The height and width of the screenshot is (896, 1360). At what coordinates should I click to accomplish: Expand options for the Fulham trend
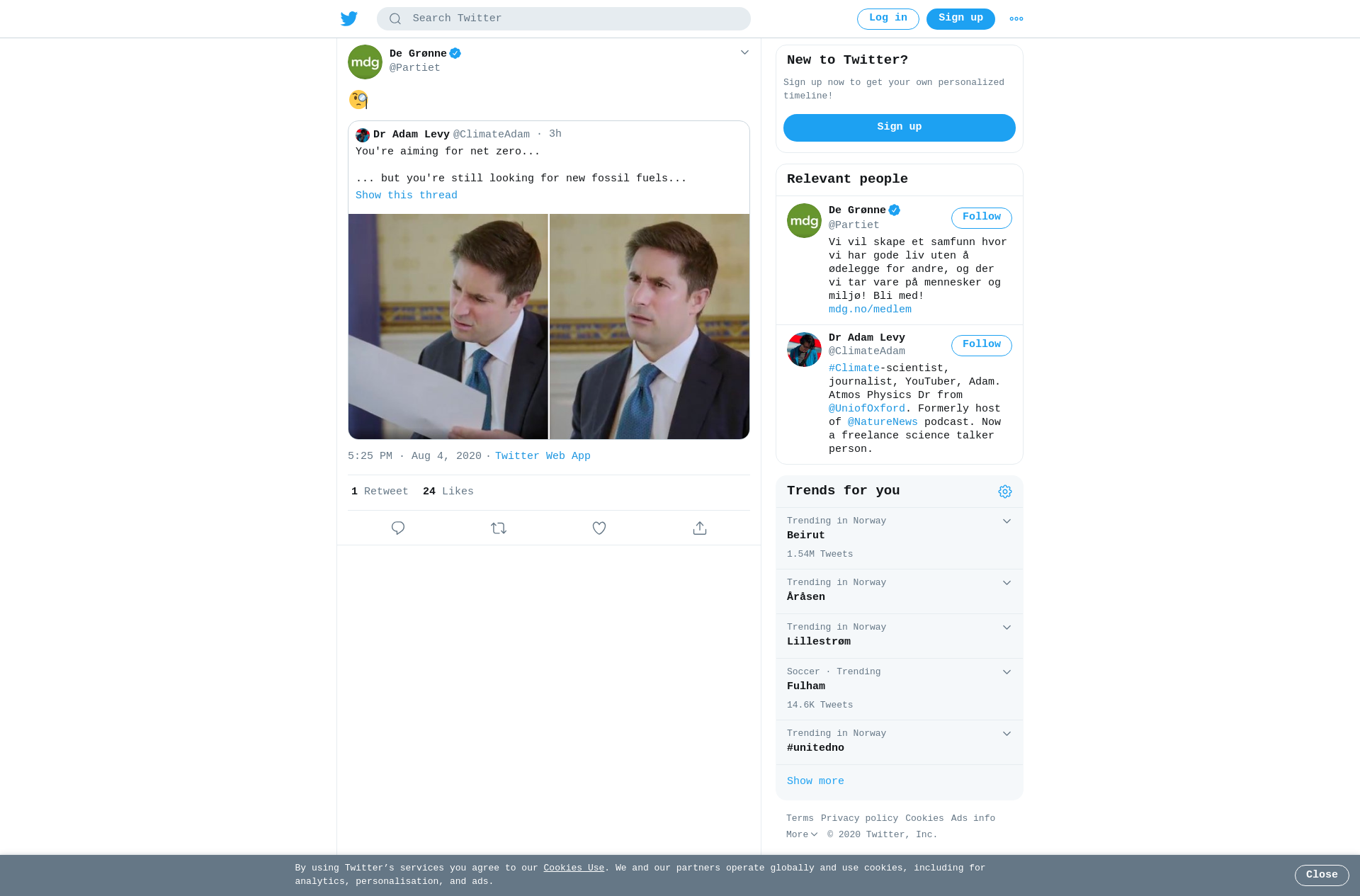(x=1007, y=672)
